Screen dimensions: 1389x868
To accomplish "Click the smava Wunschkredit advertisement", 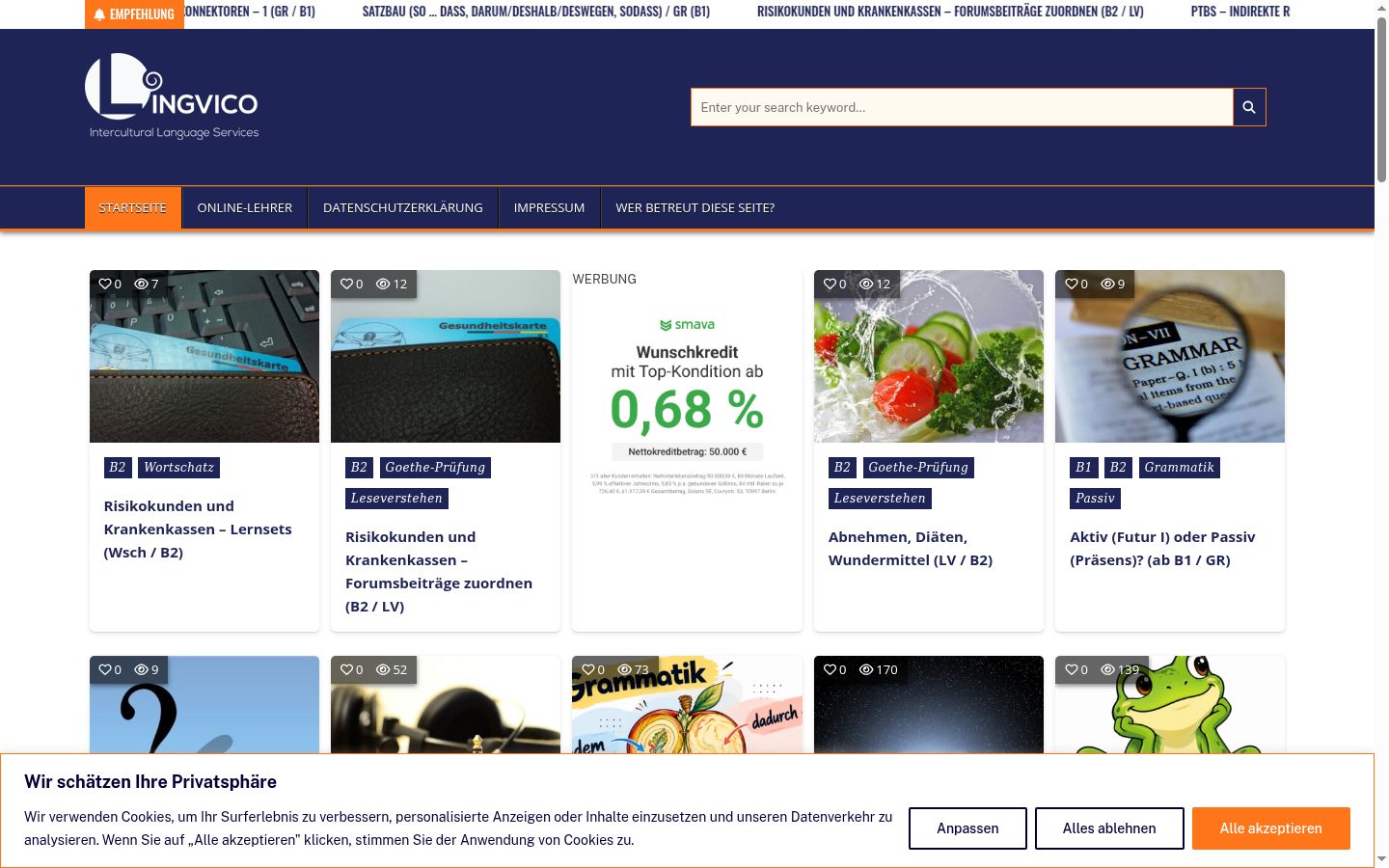I will [687, 405].
